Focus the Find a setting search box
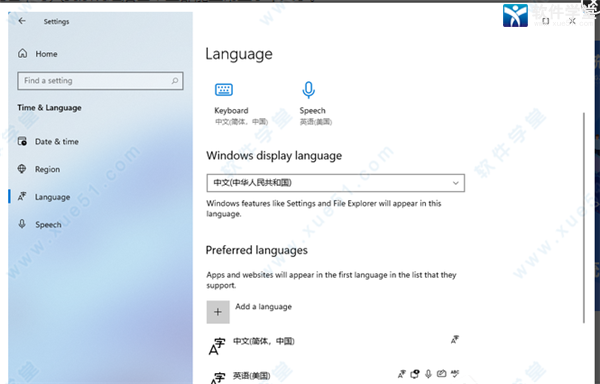 [x=100, y=81]
